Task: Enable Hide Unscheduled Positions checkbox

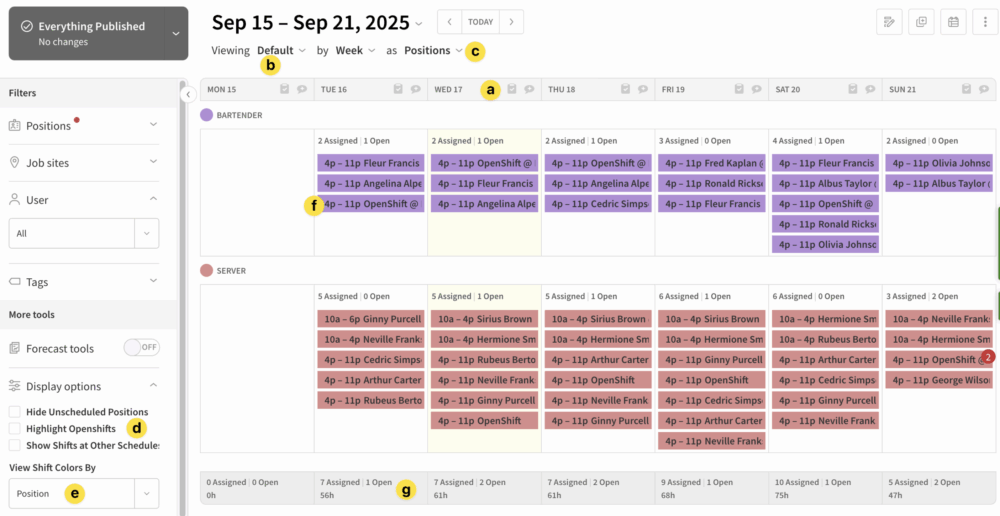Action: pyautogui.click(x=14, y=412)
